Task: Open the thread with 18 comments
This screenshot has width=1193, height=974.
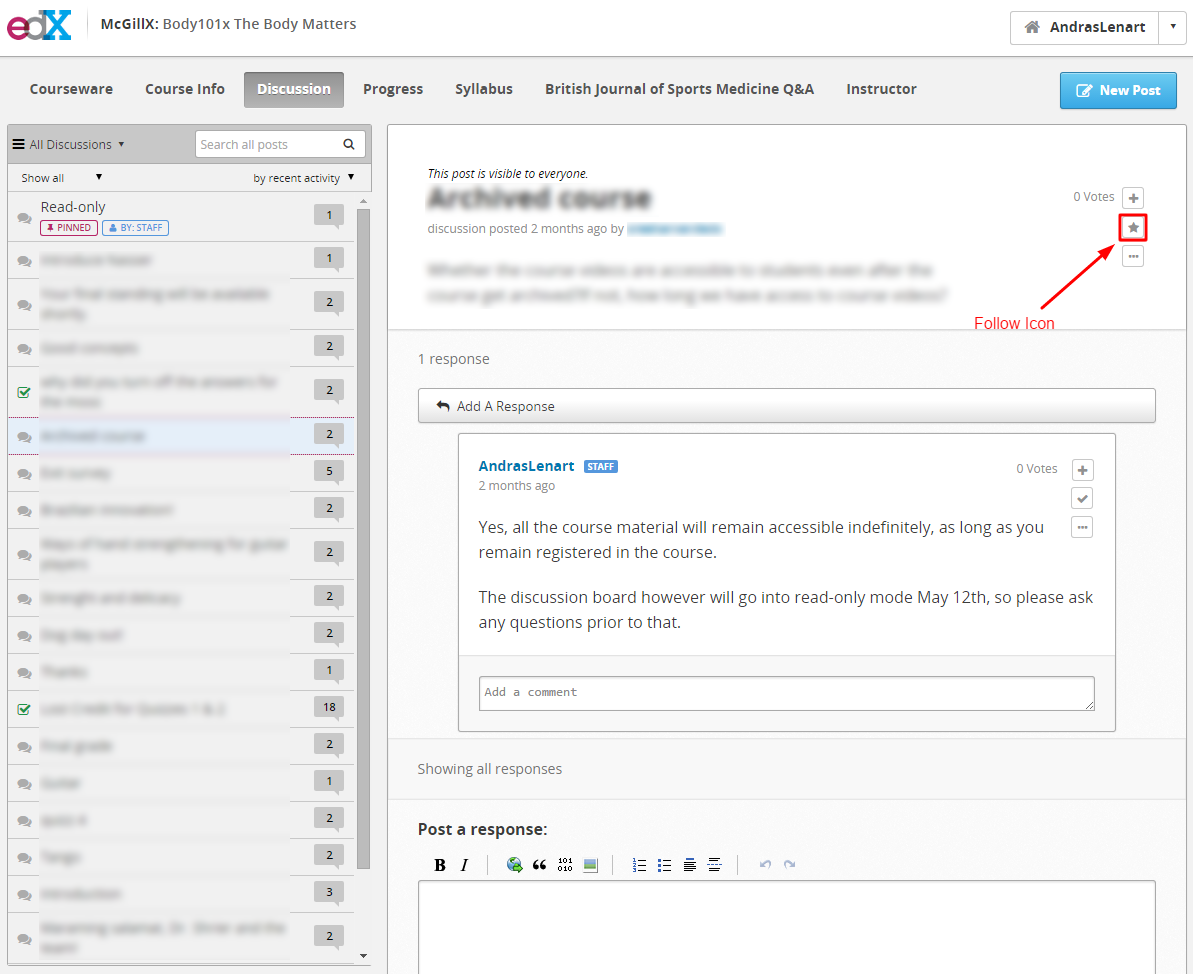Action: point(181,709)
